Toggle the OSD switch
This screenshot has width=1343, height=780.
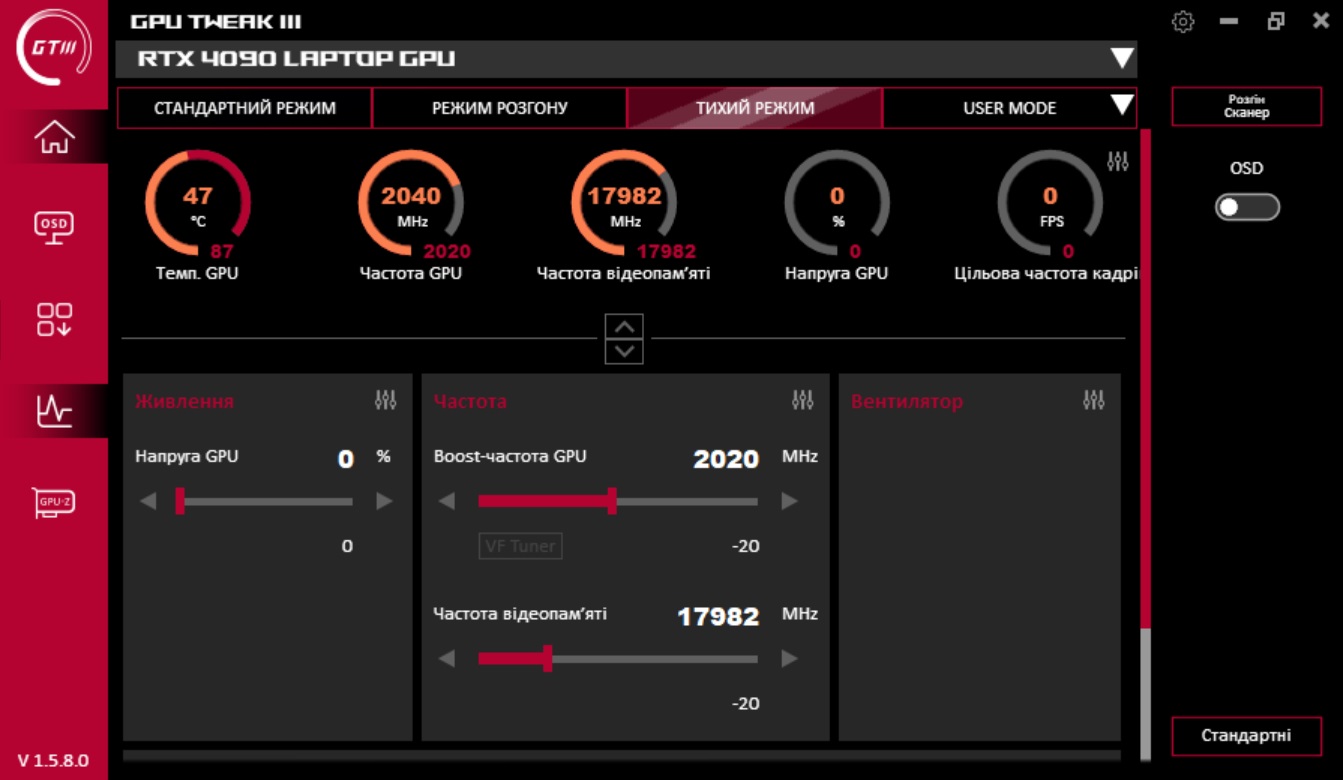1247,206
